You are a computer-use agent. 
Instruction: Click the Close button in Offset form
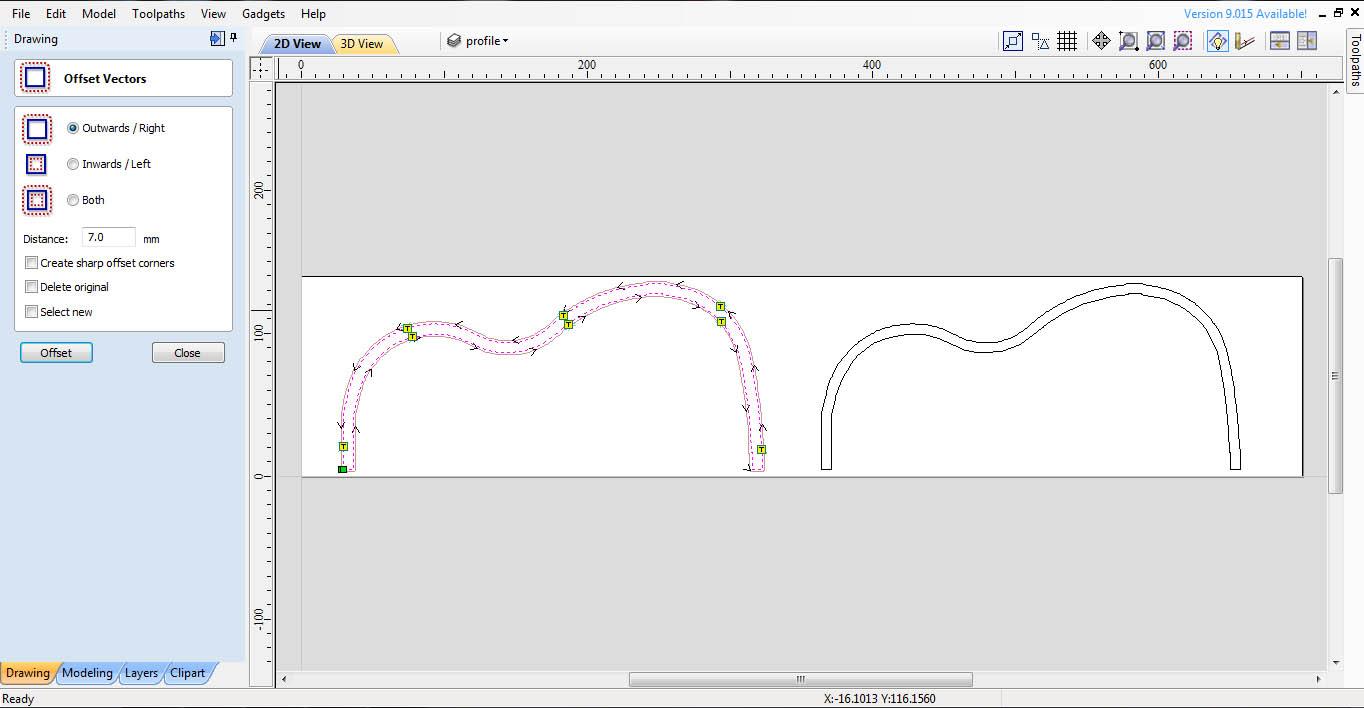(x=188, y=353)
